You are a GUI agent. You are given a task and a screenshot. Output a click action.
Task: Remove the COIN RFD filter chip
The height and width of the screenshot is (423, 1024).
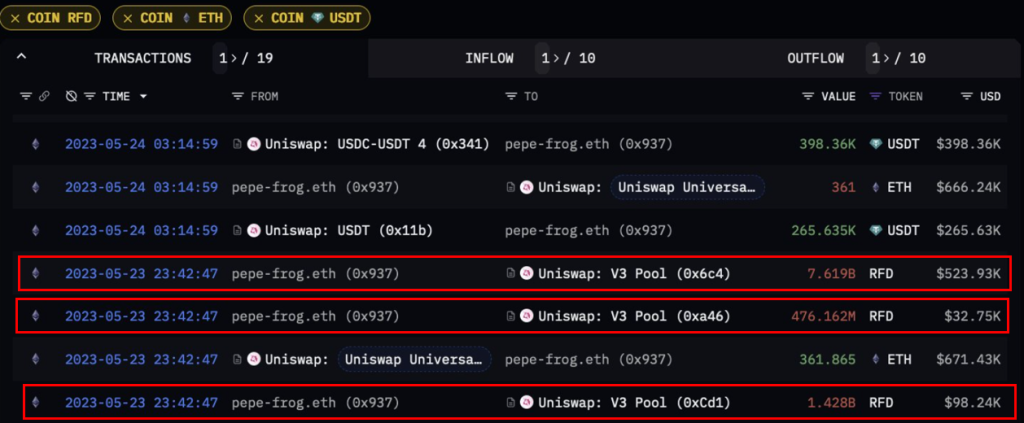pyautogui.click(x=16, y=17)
